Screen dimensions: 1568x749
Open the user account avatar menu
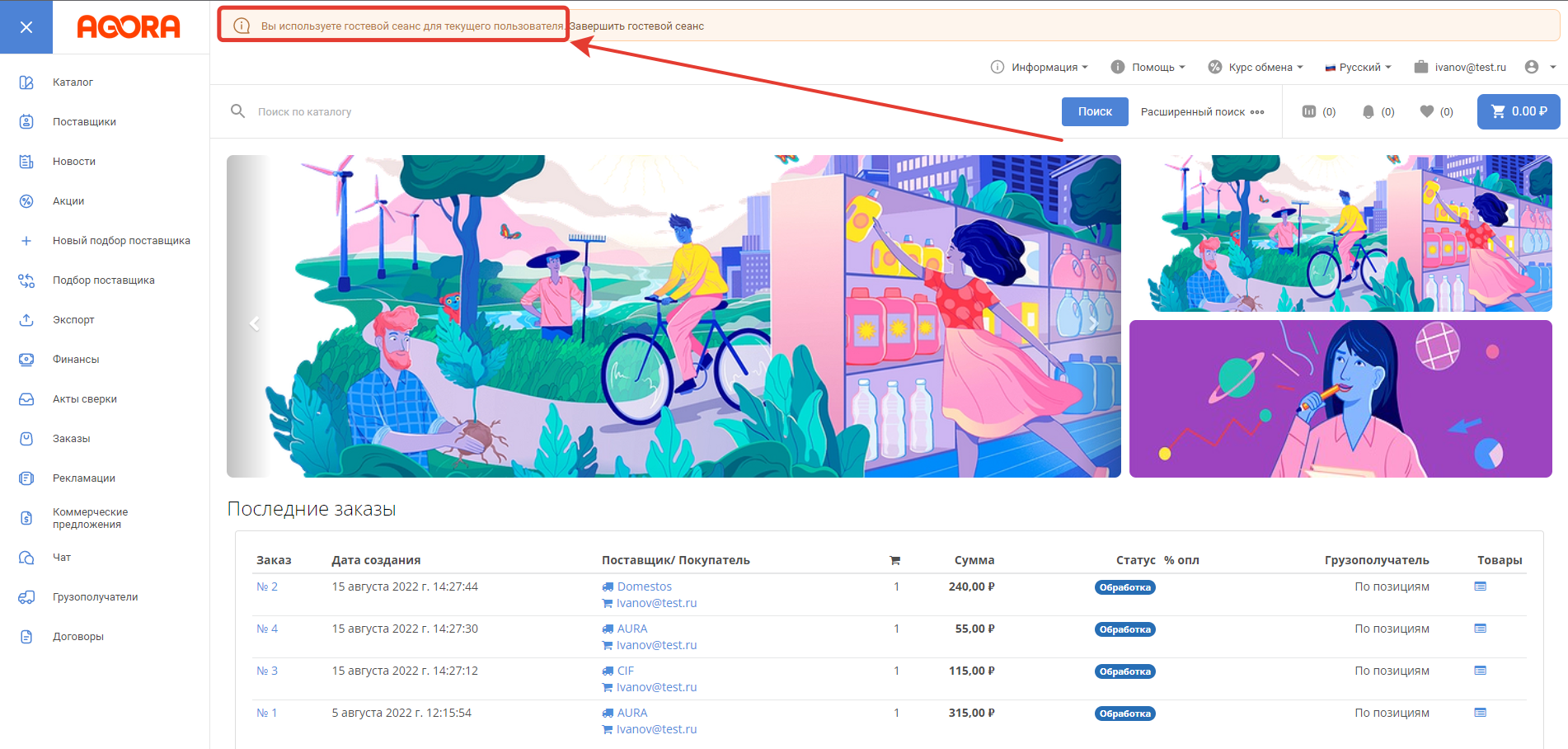click(x=1532, y=67)
